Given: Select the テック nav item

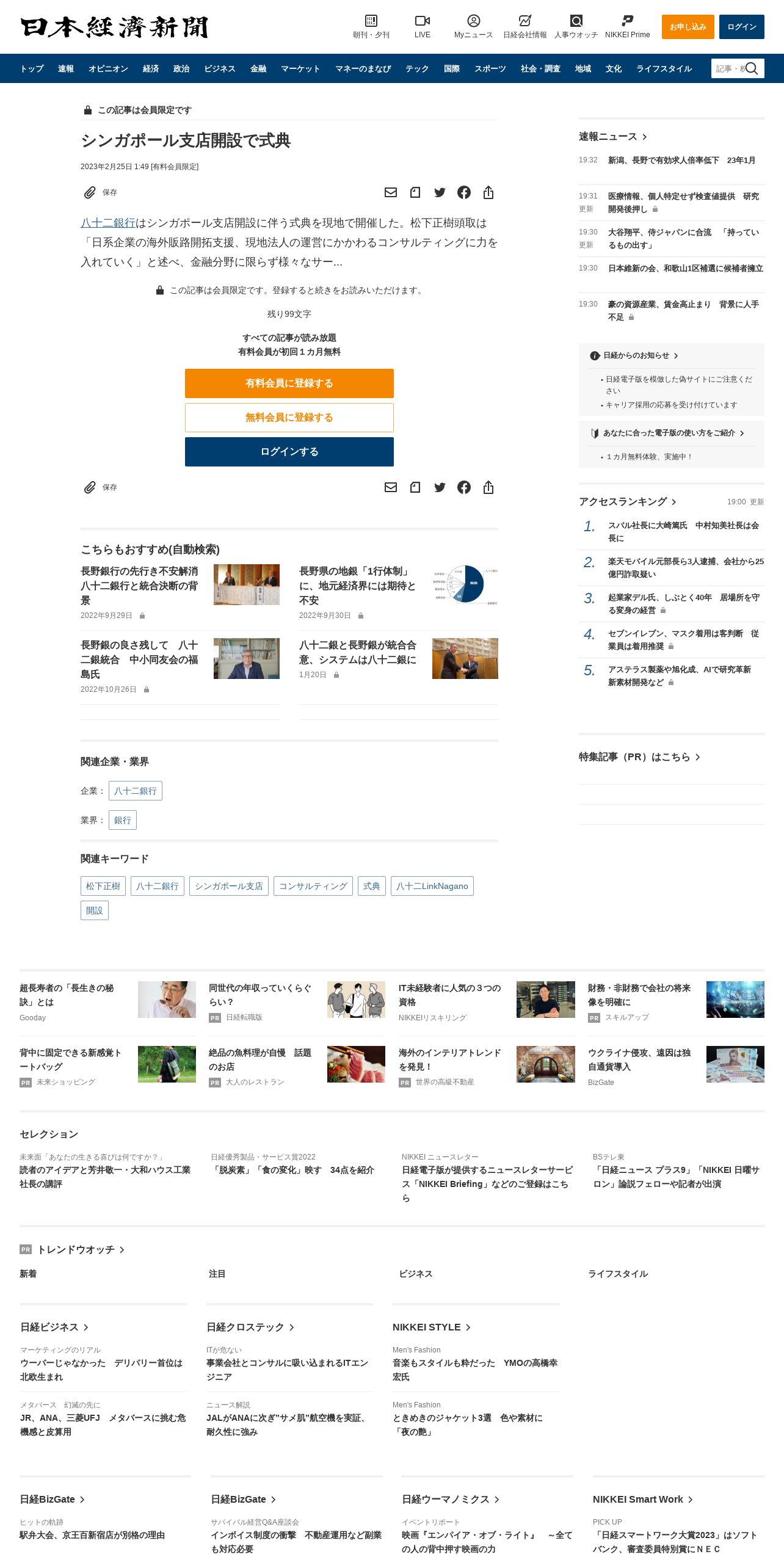Looking at the screenshot, I should pos(417,68).
